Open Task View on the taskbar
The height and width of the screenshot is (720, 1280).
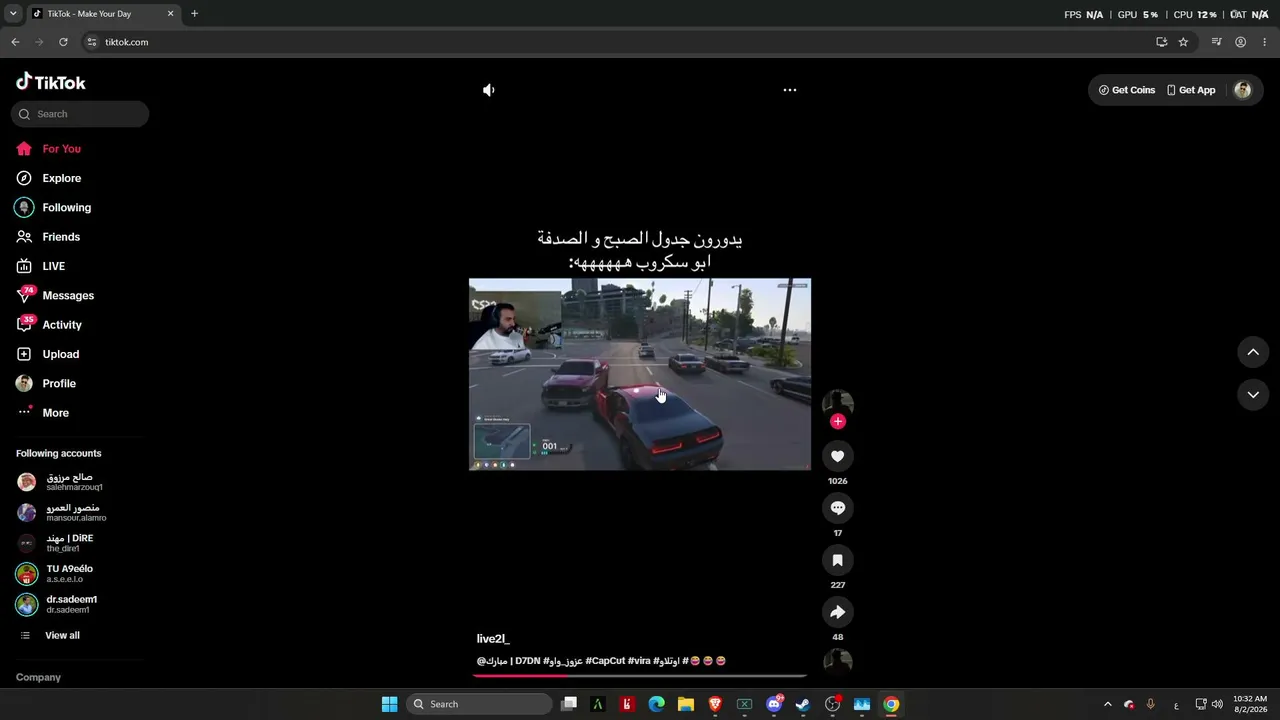[x=569, y=704]
